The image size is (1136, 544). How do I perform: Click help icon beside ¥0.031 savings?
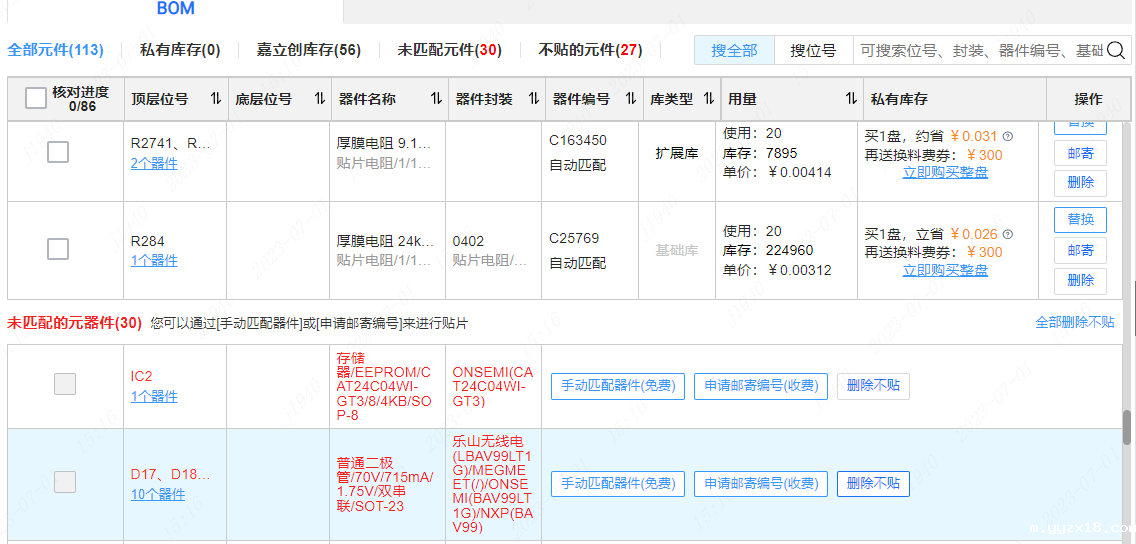(1008, 137)
